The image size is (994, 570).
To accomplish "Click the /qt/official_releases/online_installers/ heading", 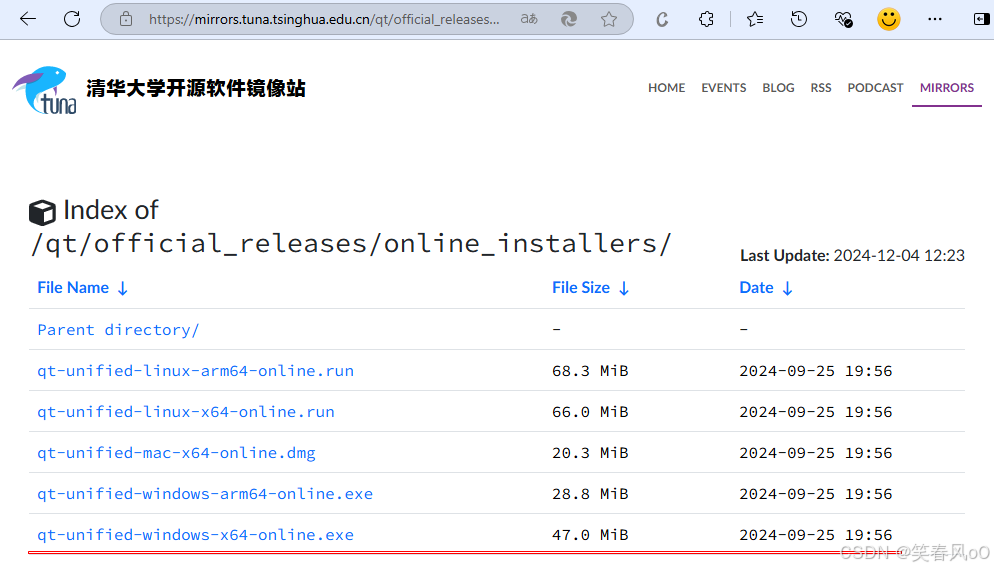I will [x=351, y=244].
